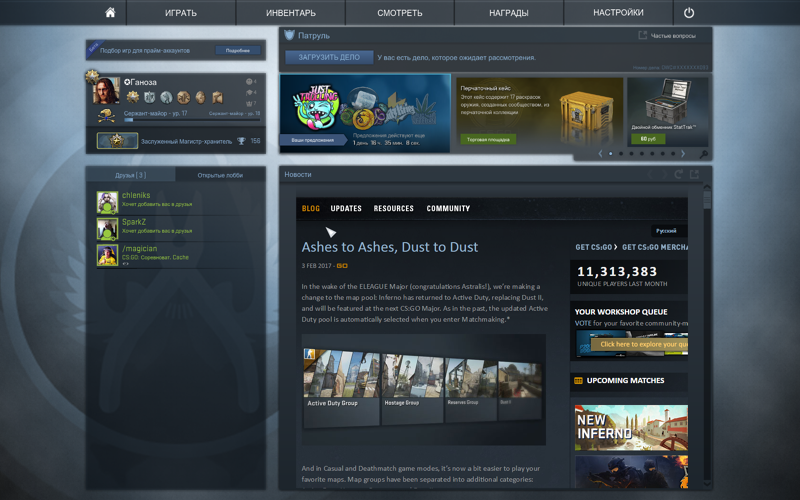Screen dimensions: 800x500
Task: Click the GET CS:GO link
Action: 596,247
